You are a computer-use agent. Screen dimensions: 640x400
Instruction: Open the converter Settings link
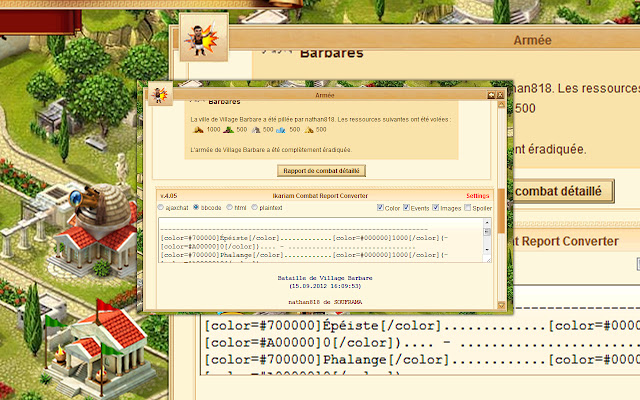tap(478, 196)
